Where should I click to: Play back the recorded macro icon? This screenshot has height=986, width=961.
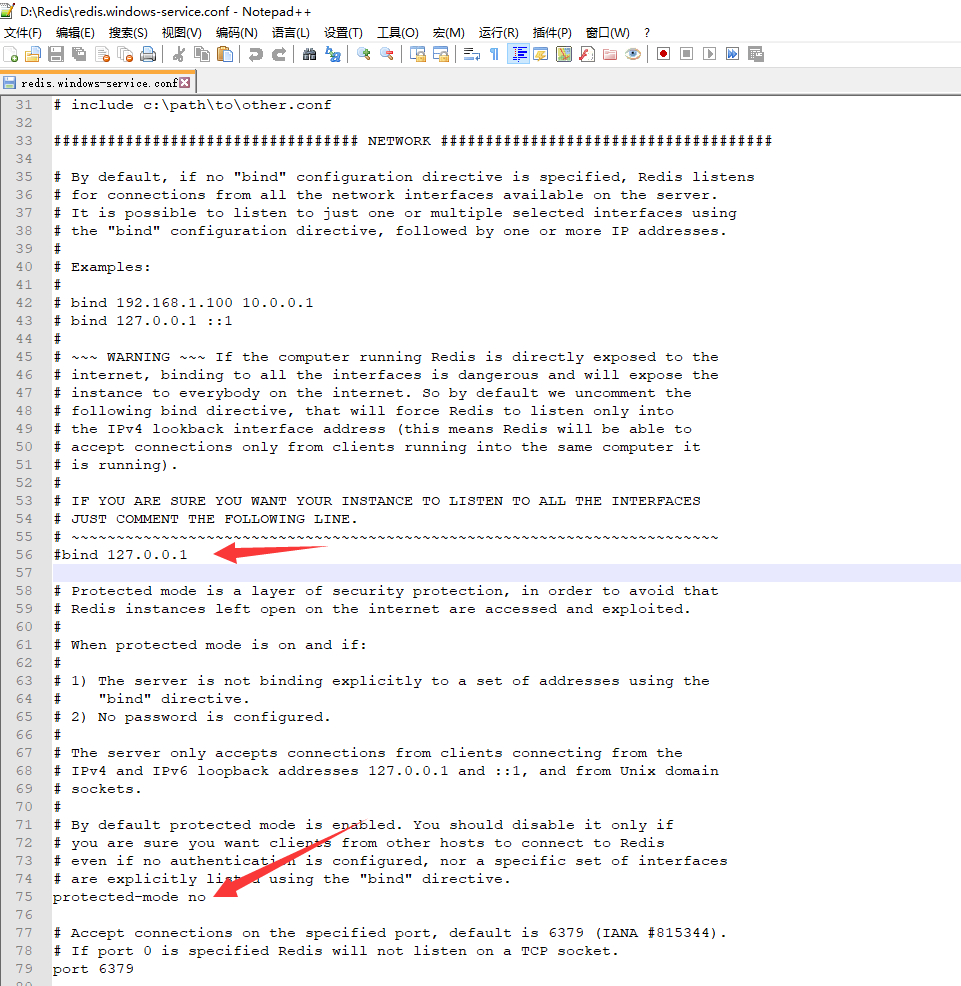[x=709, y=55]
